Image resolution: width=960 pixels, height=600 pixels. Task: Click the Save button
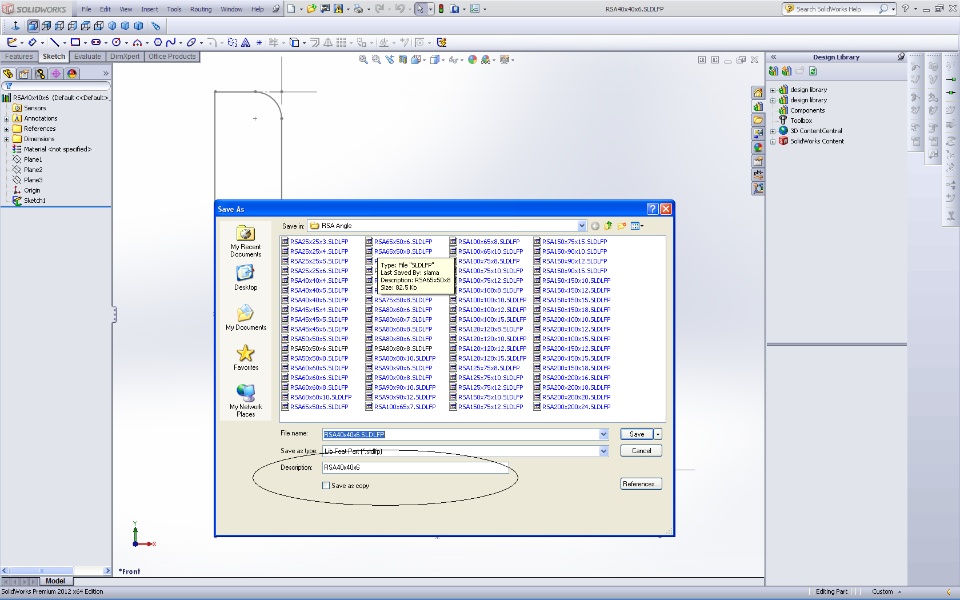pos(637,434)
